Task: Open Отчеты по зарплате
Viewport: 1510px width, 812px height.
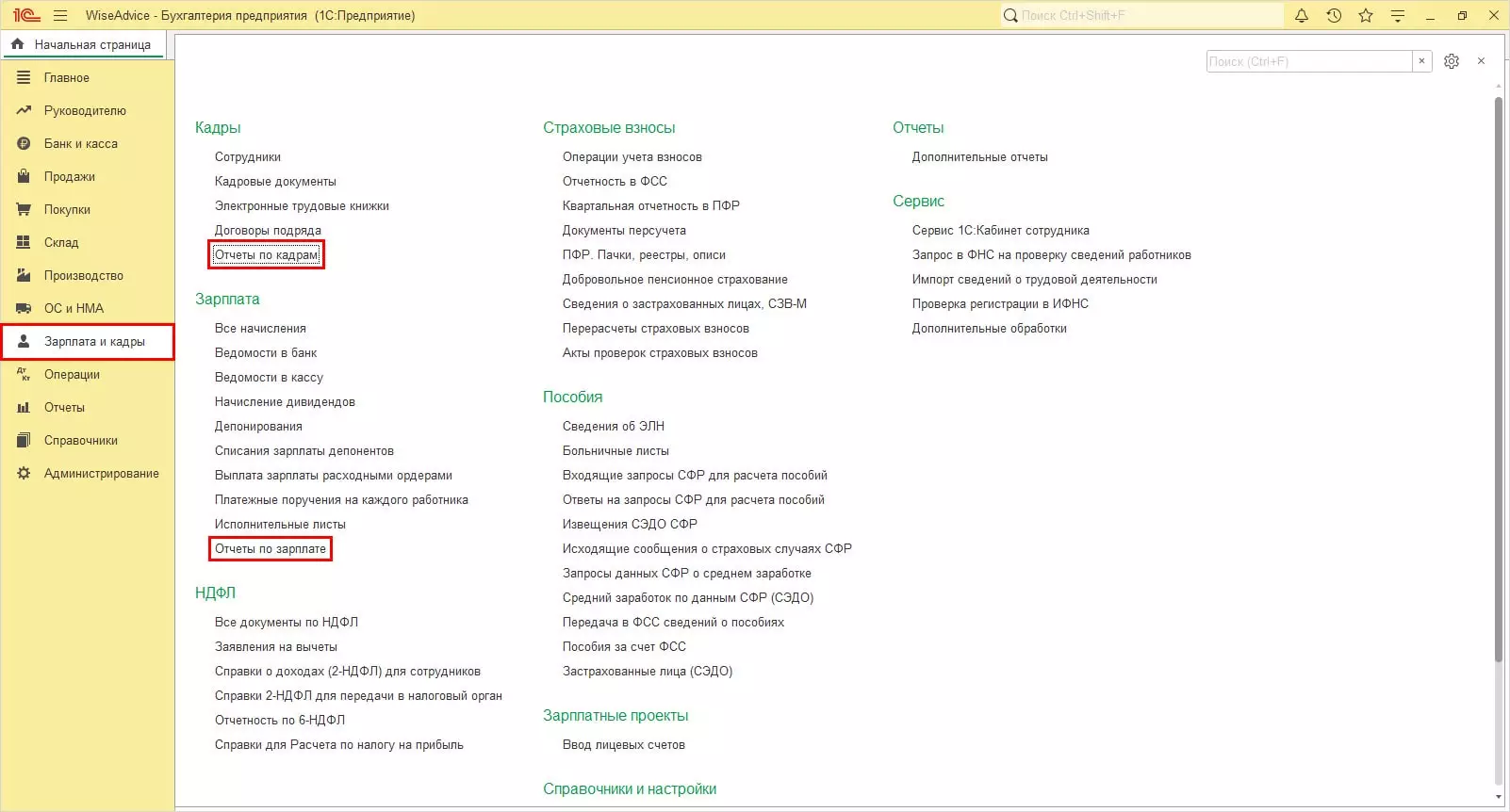Action: 271,548
